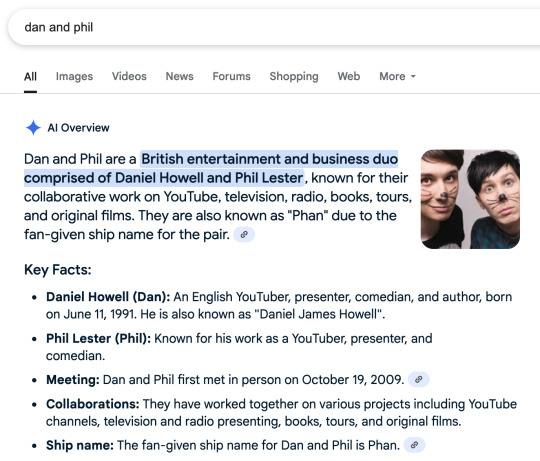Select the All tab
The image size is (540, 461).
(30, 76)
